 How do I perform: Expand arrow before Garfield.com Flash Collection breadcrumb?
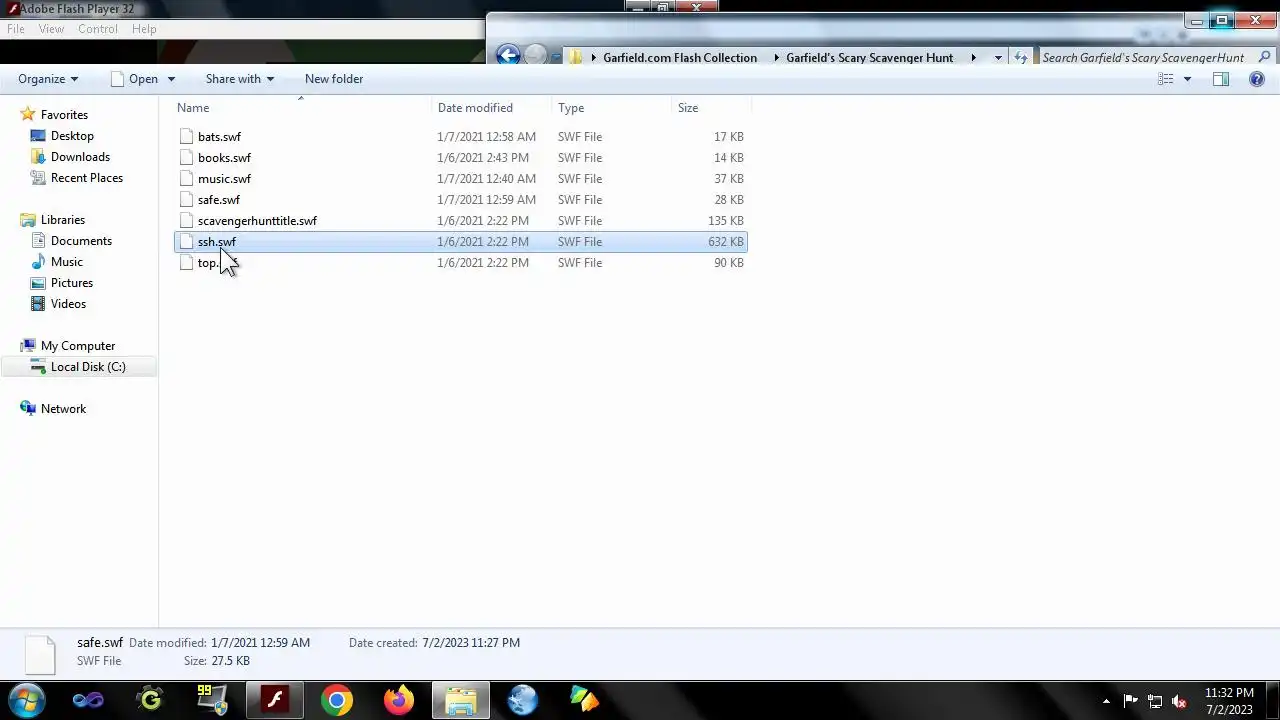tap(593, 58)
